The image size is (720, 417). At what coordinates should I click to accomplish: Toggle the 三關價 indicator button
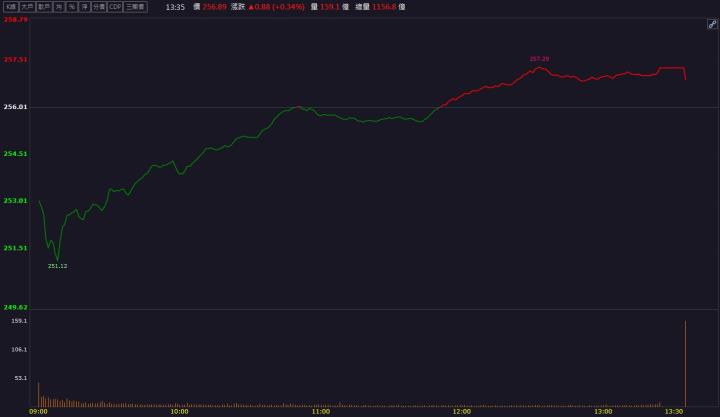pos(136,7)
